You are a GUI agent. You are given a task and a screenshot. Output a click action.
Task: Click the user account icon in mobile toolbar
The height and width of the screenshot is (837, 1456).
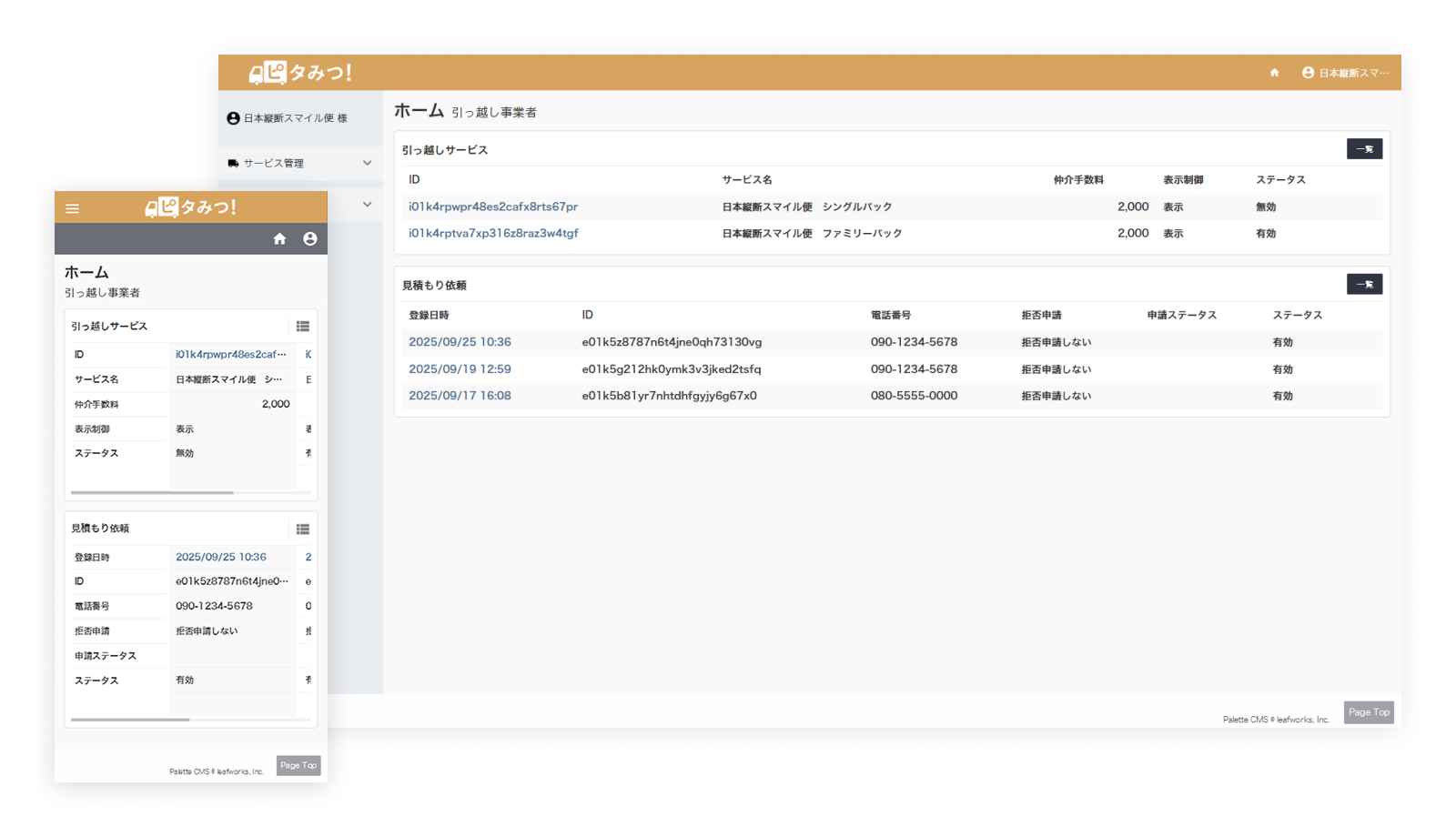(309, 238)
